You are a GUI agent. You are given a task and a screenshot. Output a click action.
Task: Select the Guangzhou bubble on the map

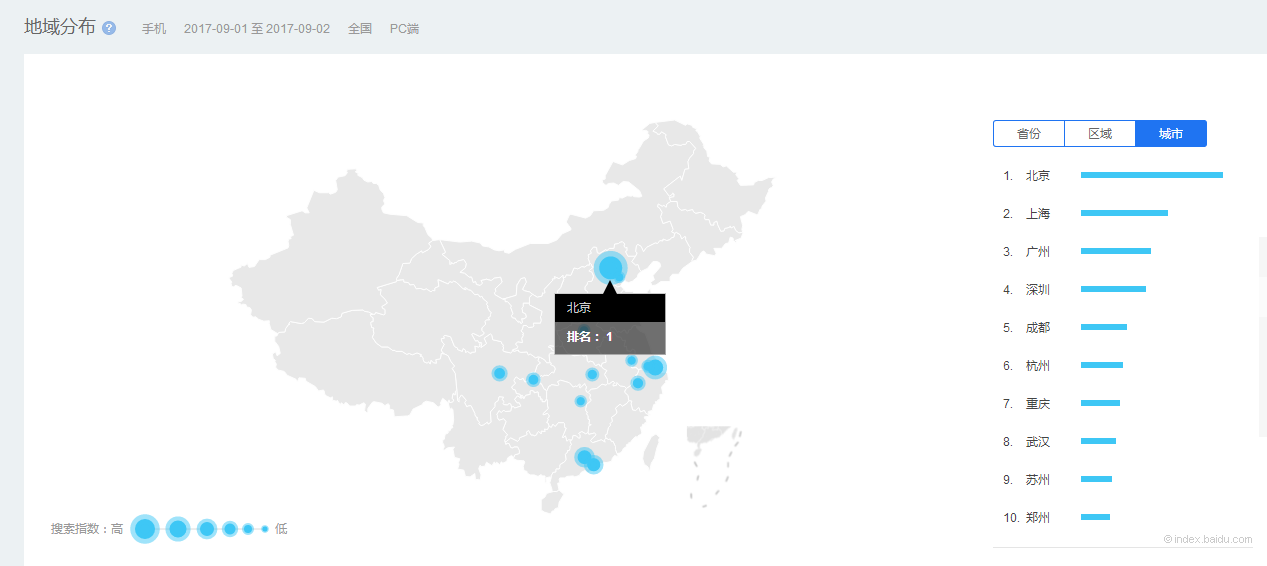click(584, 457)
